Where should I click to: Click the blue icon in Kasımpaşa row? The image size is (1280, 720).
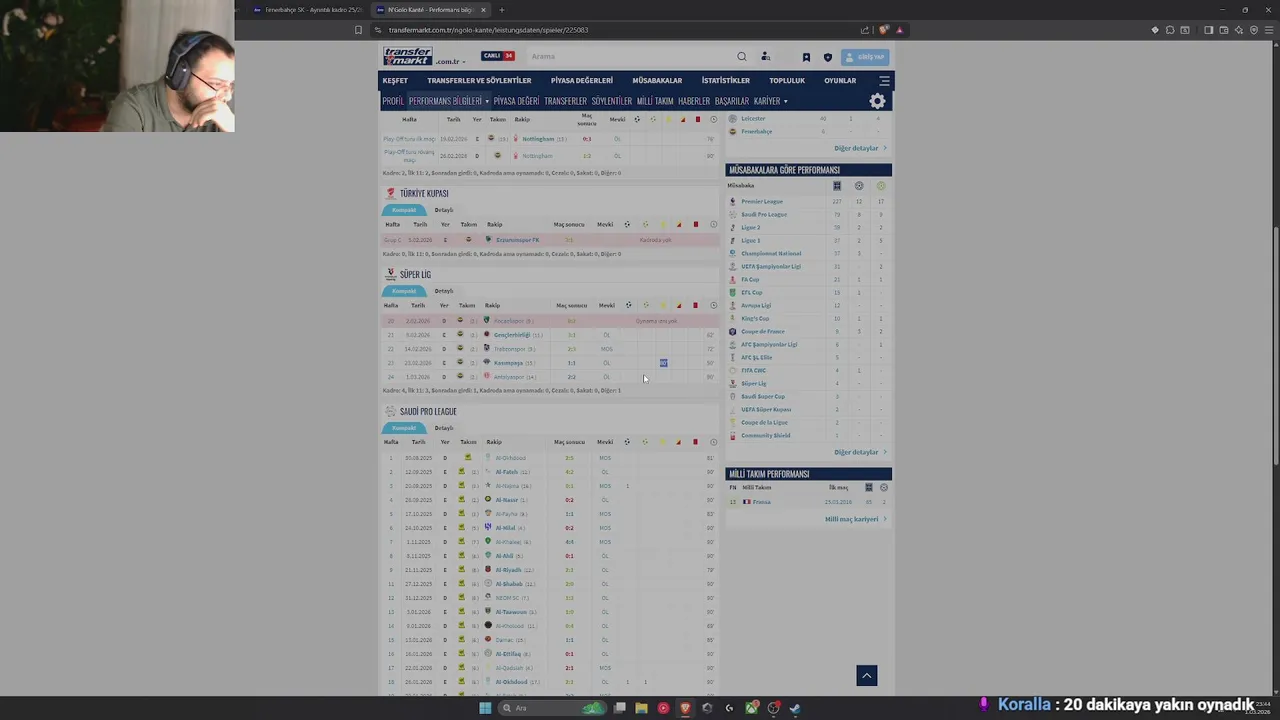pos(663,363)
